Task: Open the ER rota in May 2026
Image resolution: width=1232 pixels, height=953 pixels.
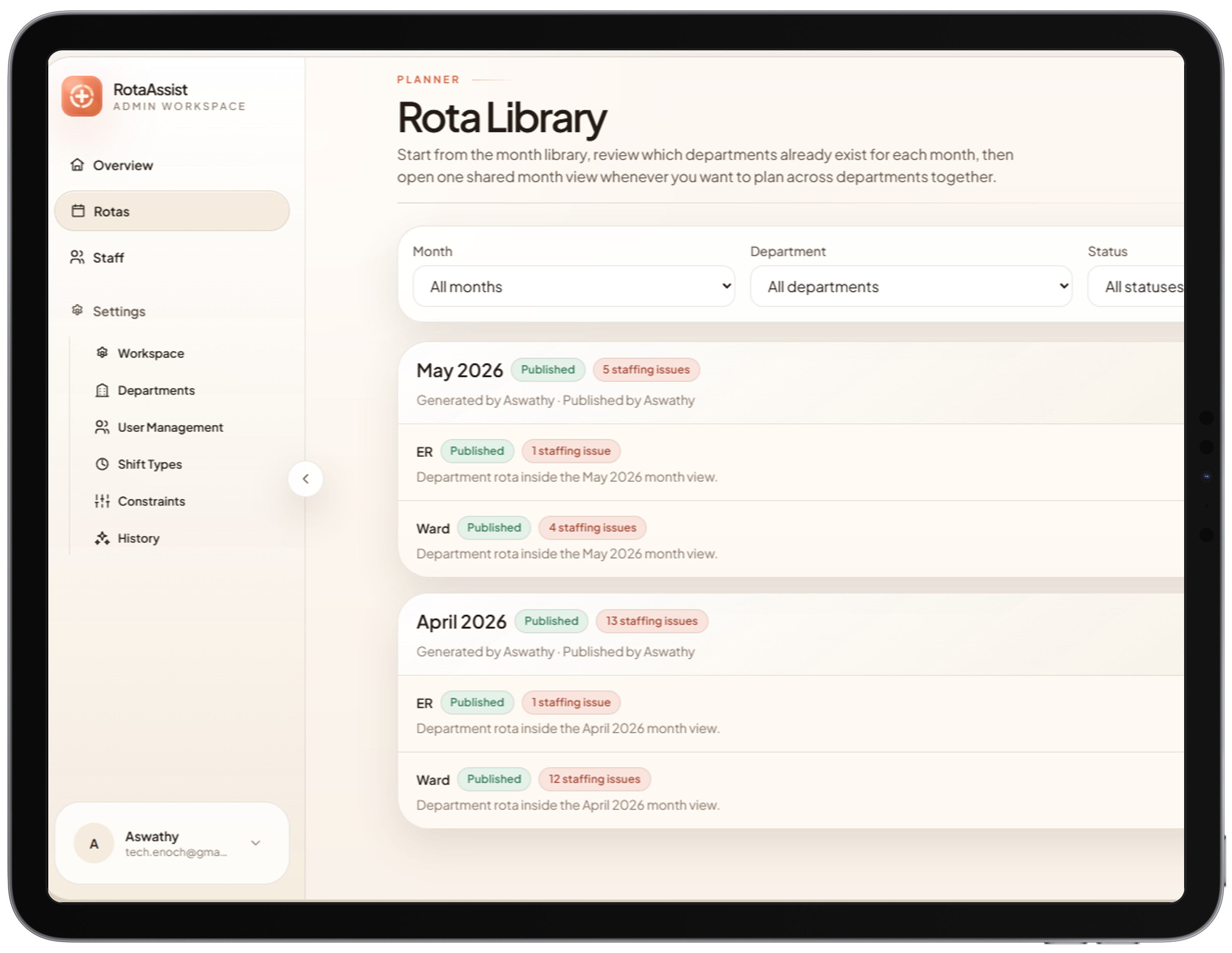Action: click(791, 462)
